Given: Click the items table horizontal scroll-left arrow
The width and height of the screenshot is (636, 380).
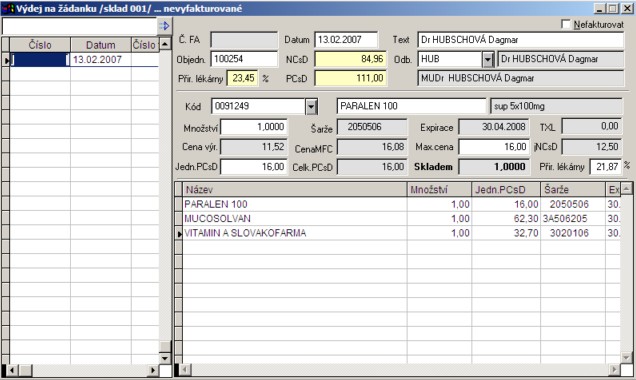Looking at the screenshot, I should pos(185,370).
